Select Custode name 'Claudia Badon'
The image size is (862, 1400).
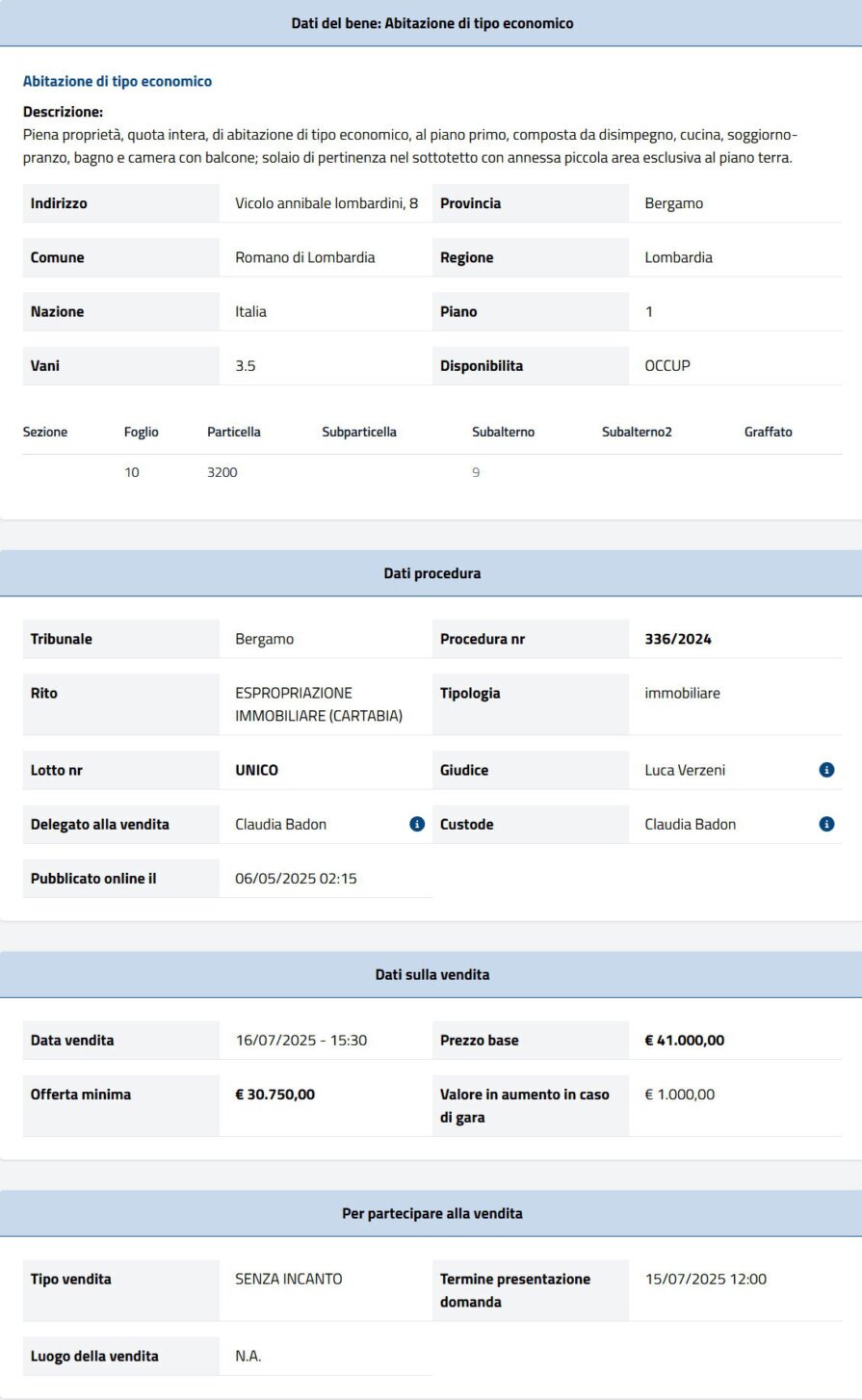[691, 824]
